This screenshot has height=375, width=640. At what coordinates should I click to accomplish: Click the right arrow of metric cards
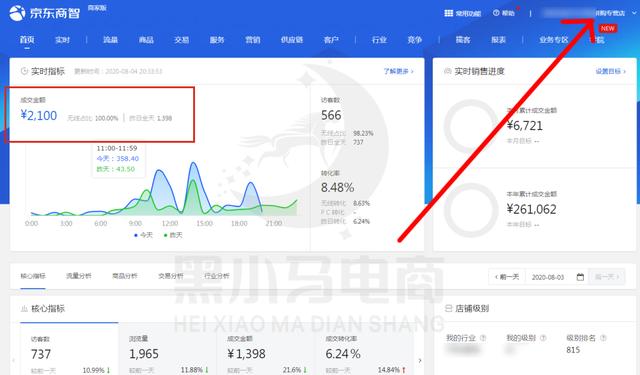point(420,361)
